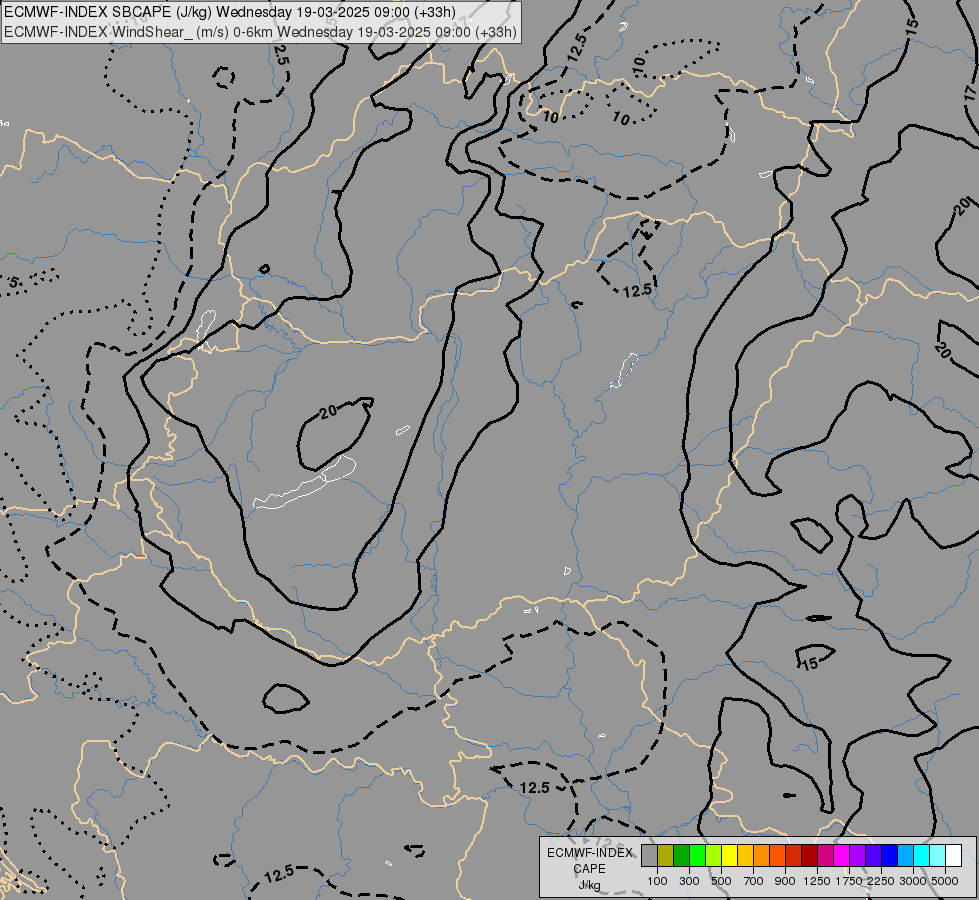This screenshot has width=979, height=900.
Task: Click the legend value 900
Action: [785, 881]
